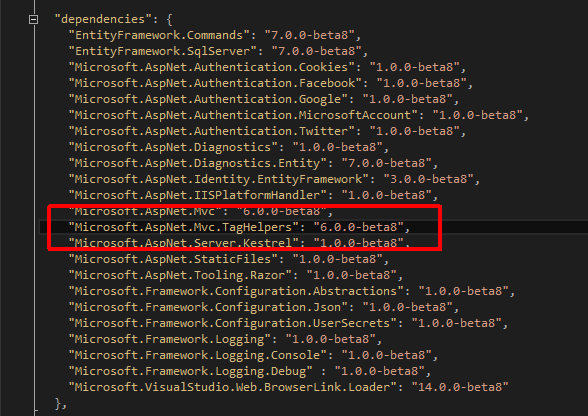
Task: Click the Authentication.Cookies version "1.0.0-beta8"
Action: tap(414, 67)
